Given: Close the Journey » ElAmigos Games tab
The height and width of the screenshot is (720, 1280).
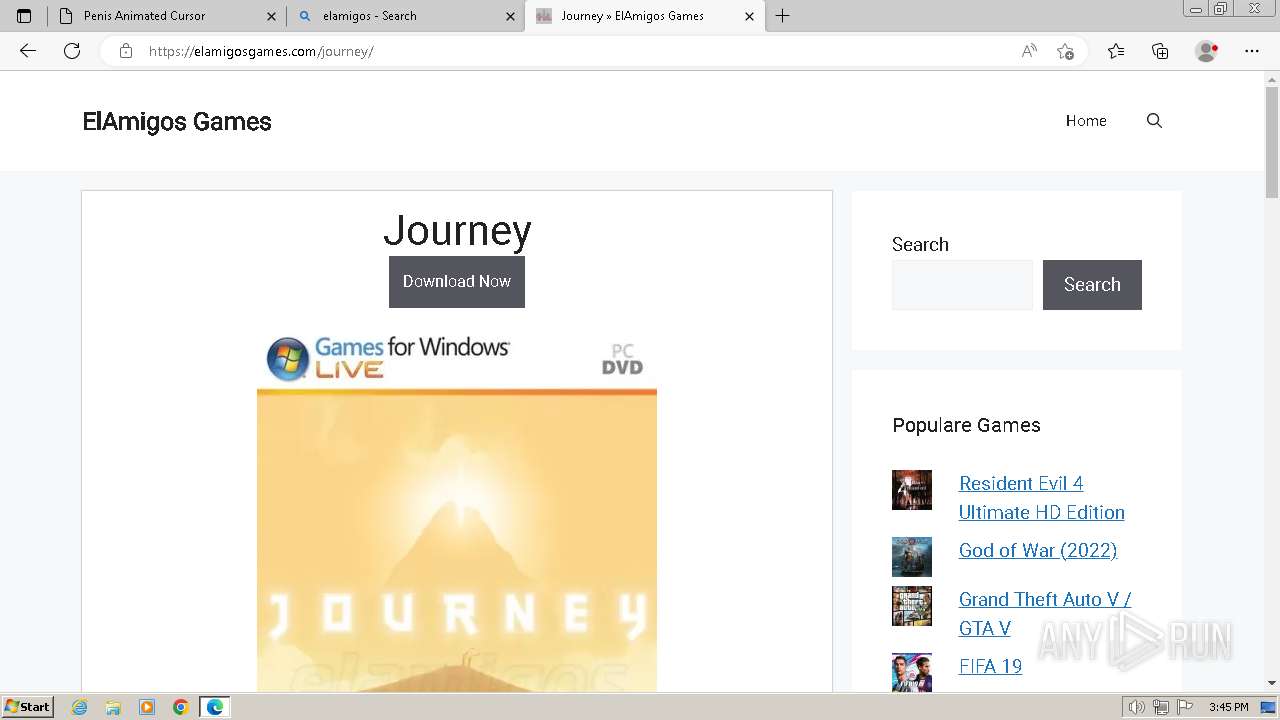Looking at the screenshot, I should pos(750,16).
